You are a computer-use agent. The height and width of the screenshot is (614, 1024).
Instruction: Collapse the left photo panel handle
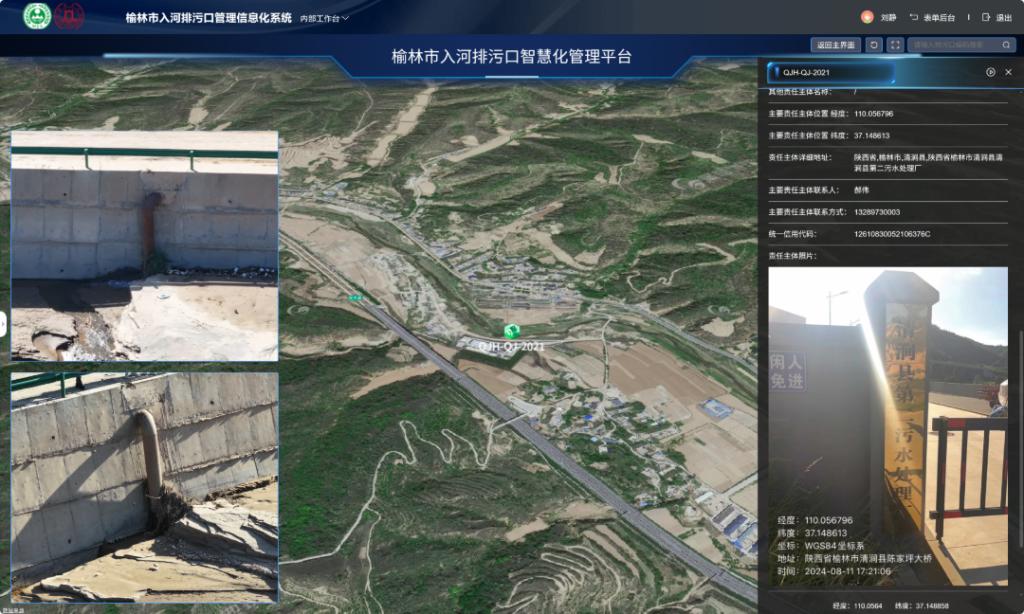click(3, 323)
